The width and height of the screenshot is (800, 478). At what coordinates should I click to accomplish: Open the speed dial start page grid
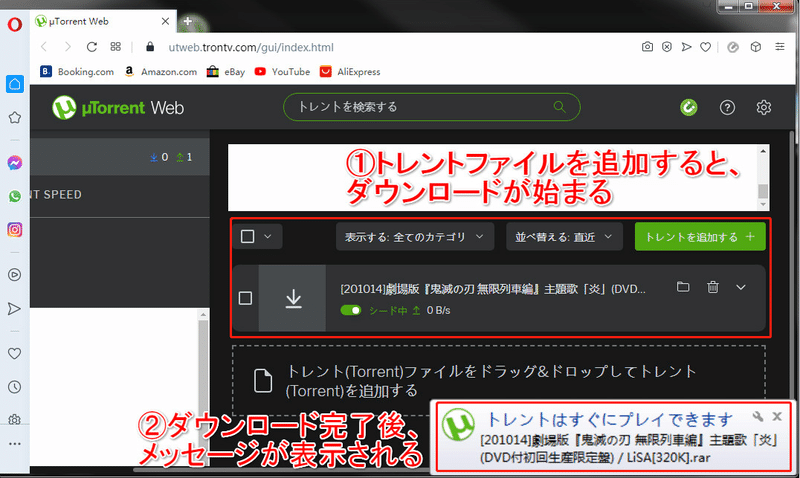[x=116, y=46]
